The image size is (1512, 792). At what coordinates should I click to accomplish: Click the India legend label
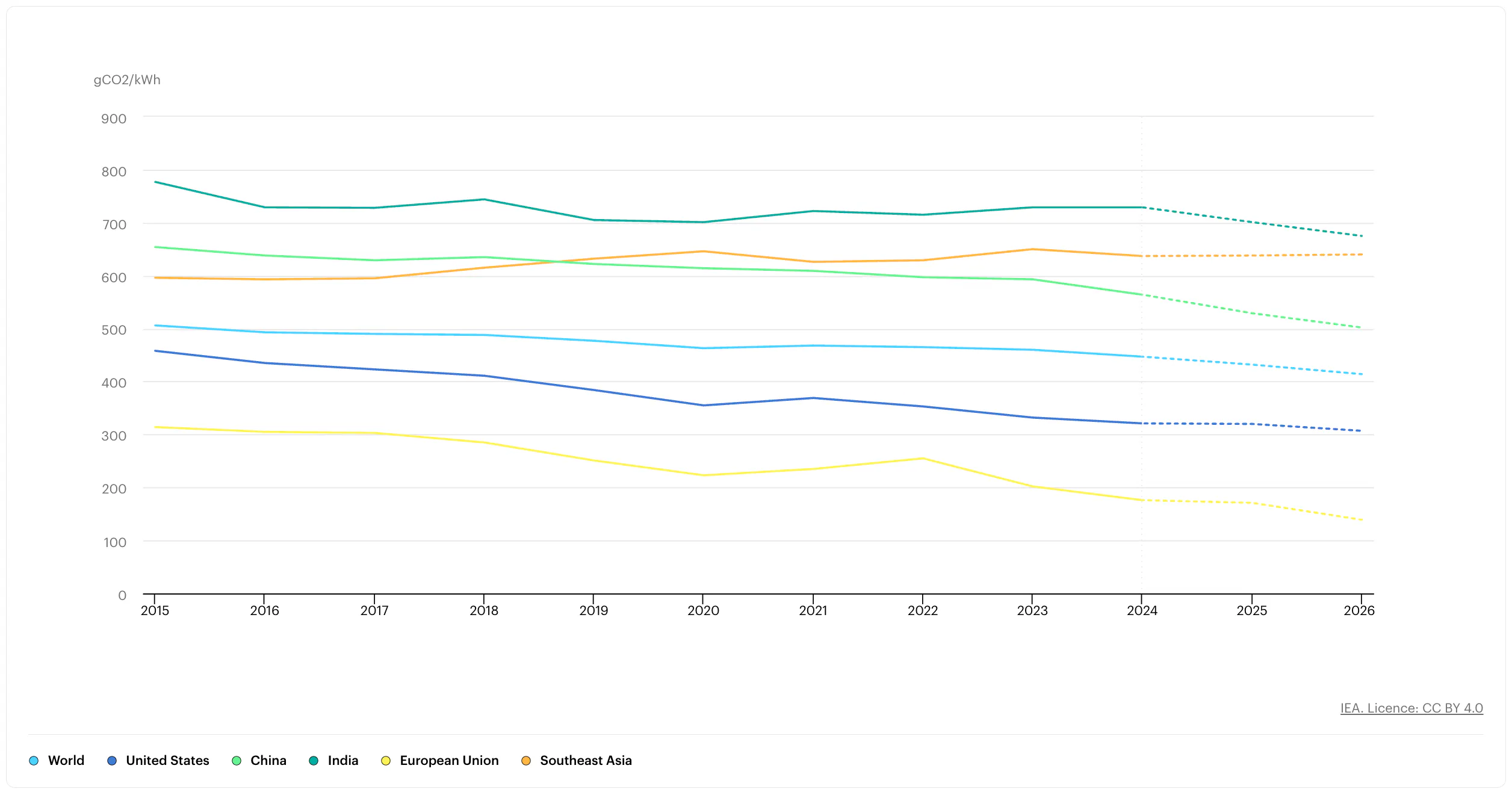(x=343, y=761)
